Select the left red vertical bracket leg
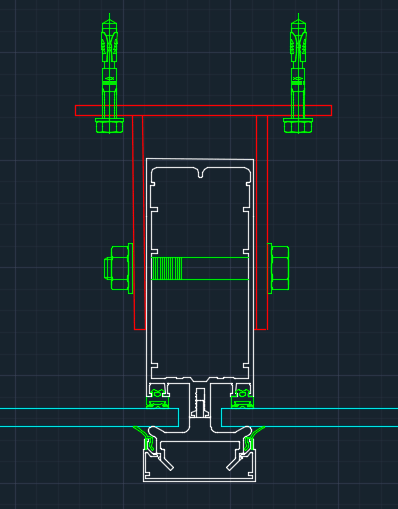This screenshot has width=398, height=509. click(139, 223)
